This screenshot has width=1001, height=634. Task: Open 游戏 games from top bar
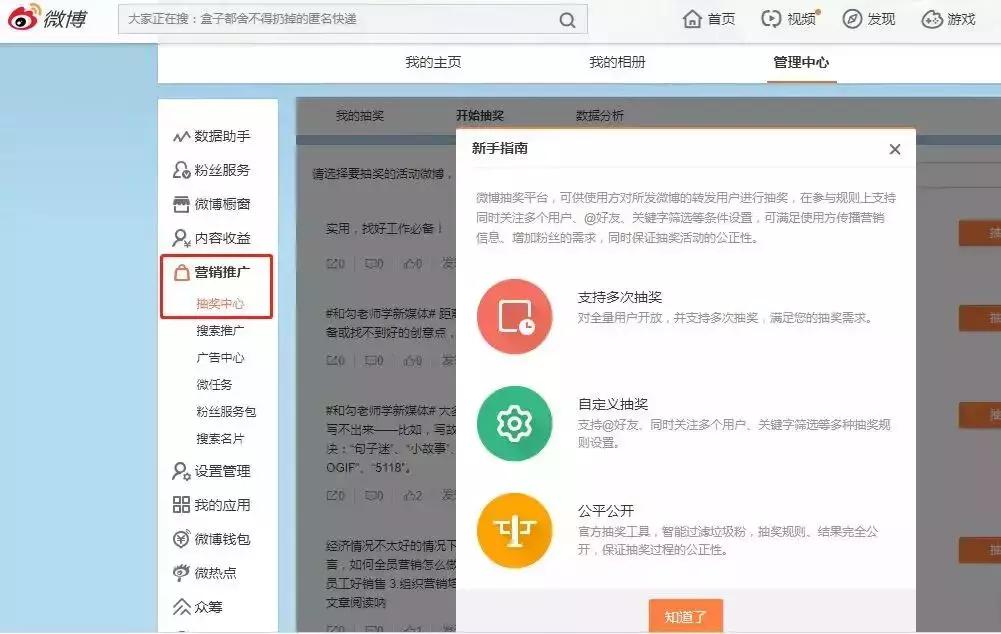[948, 17]
